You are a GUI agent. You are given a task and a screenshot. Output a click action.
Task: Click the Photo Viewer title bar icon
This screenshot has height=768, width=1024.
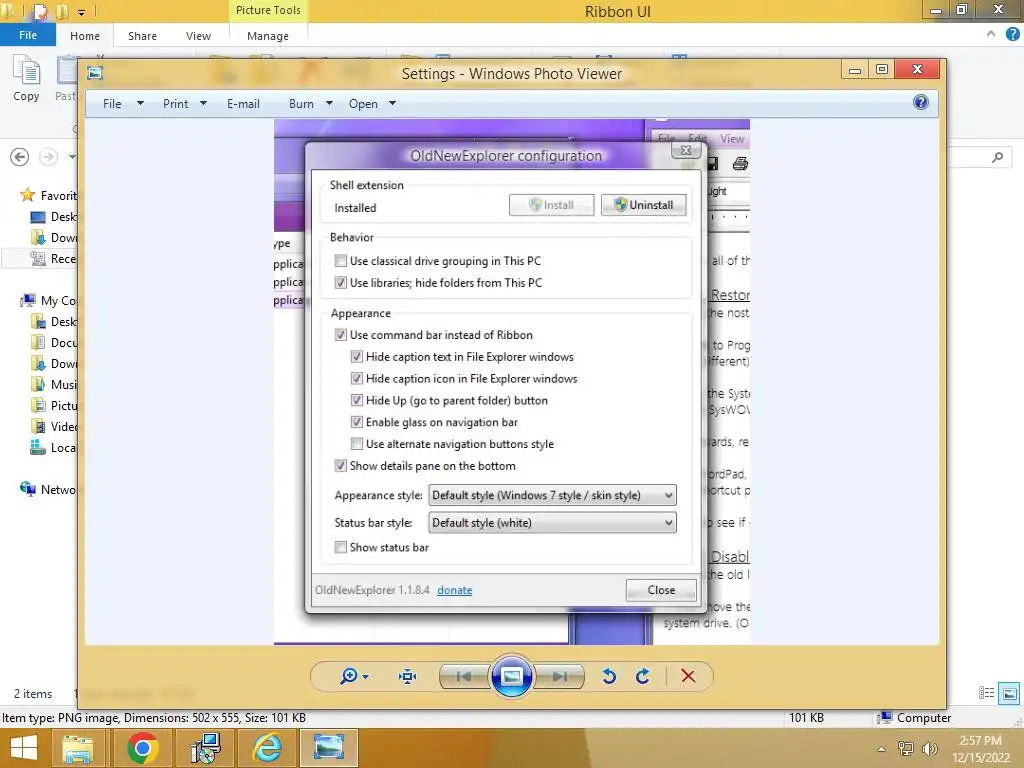(x=95, y=73)
